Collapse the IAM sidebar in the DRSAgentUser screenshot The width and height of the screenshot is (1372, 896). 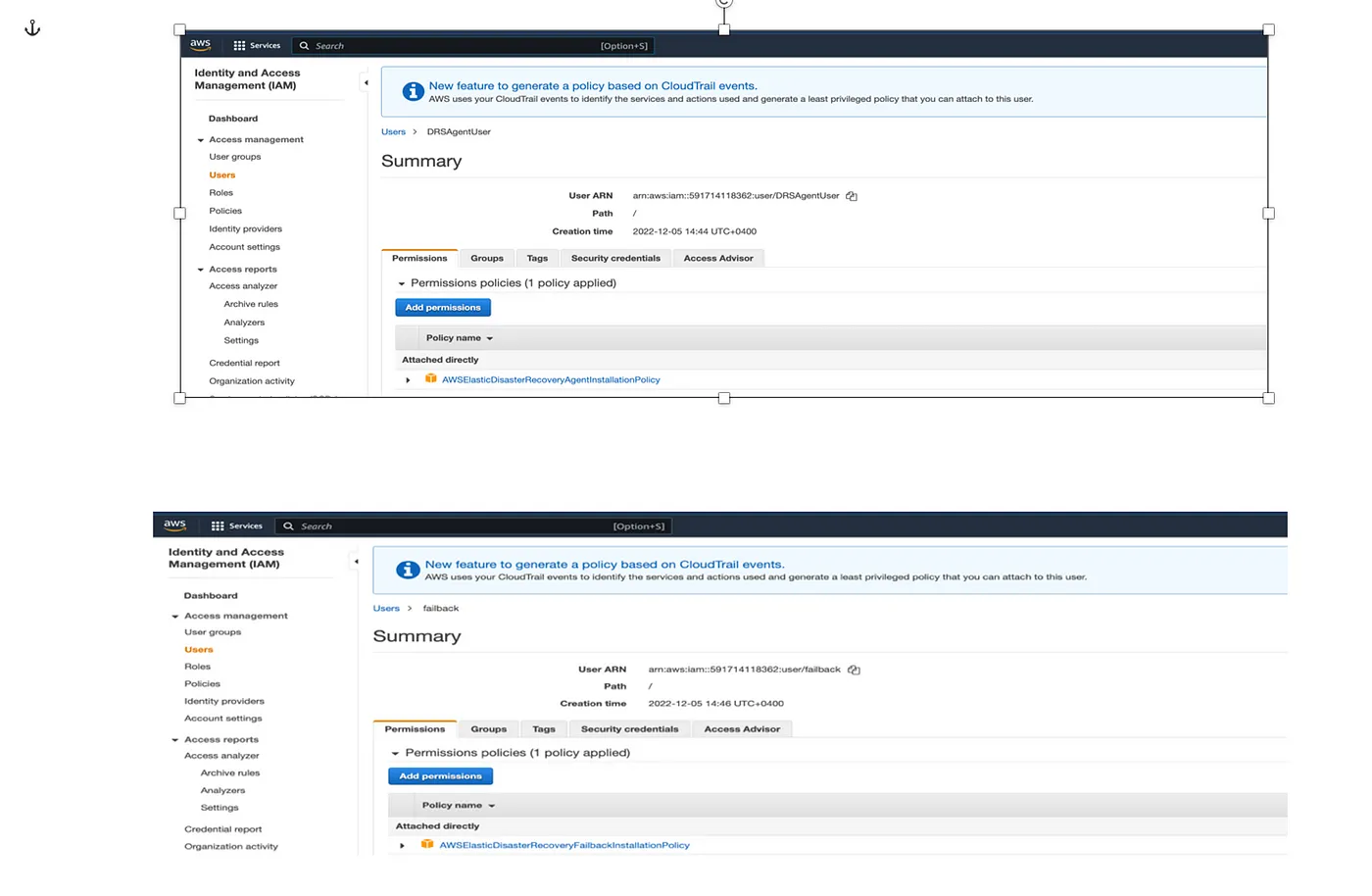click(366, 82)
